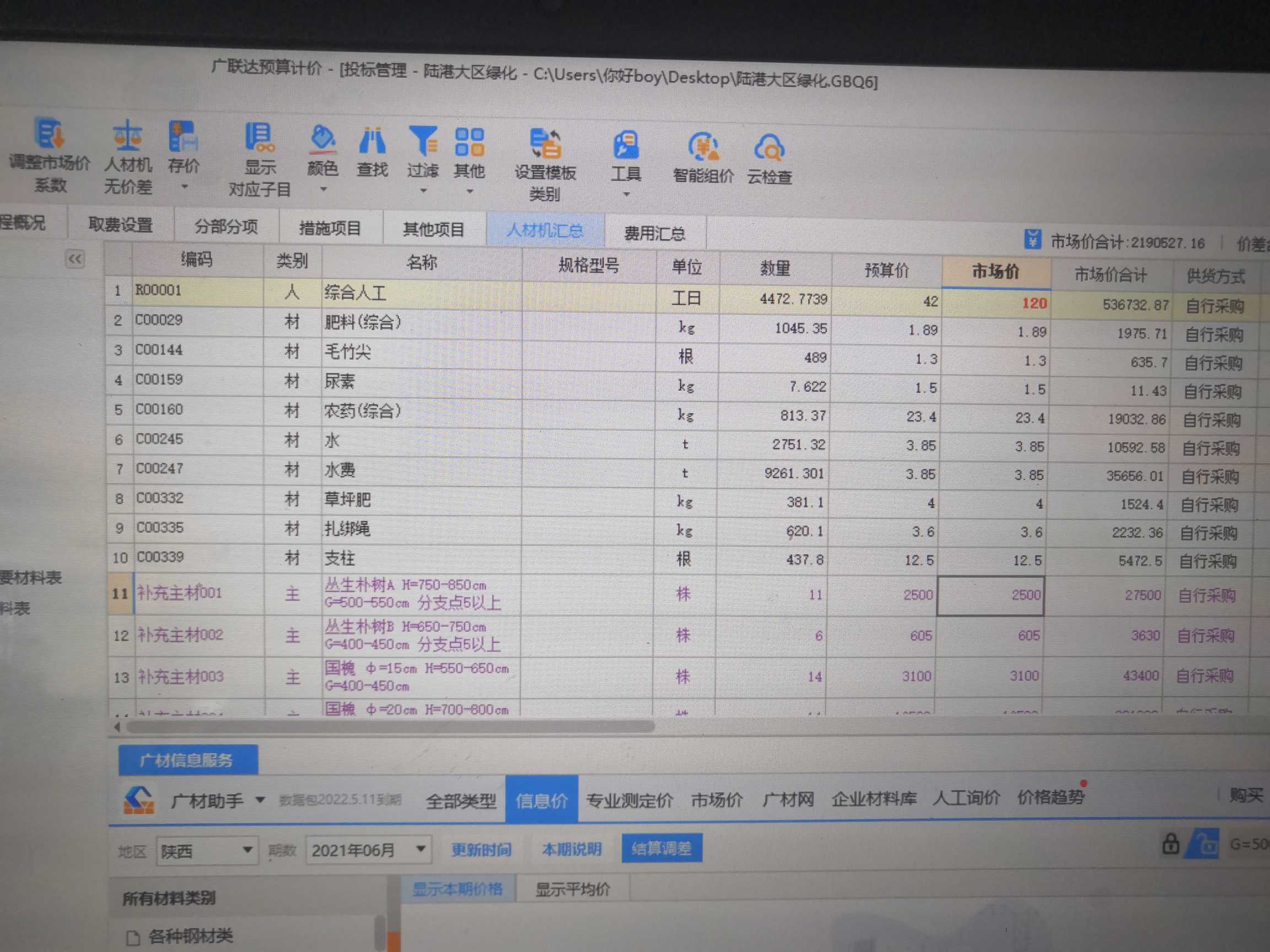The width and height of the screenshot is (1270, 952).
Task: Select the 各种钢材类 tree item
Action: click(x=191, y=937)
